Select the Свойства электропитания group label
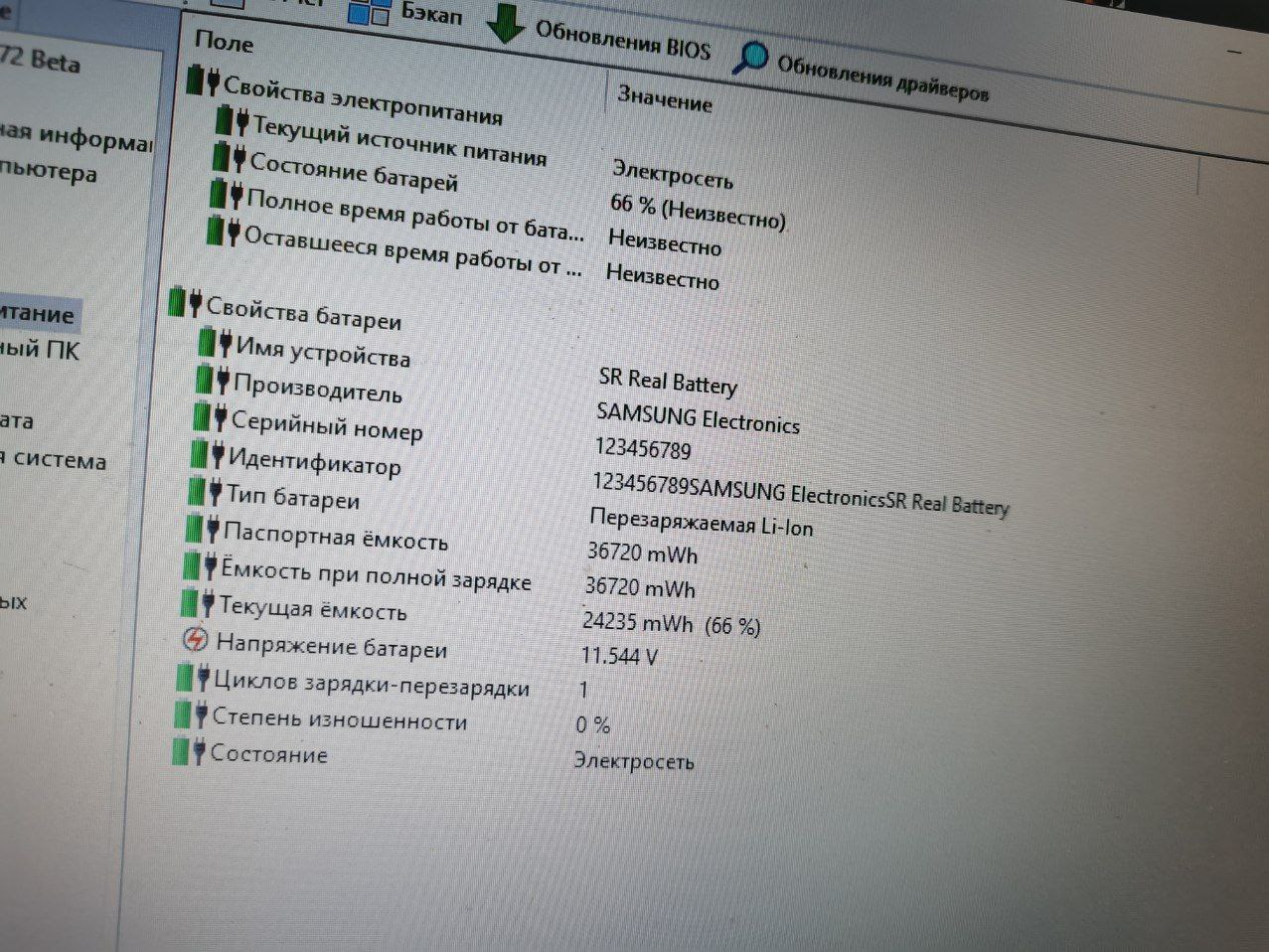The height and width of the screenshot is (952, 1269). (x=363, y=100)
